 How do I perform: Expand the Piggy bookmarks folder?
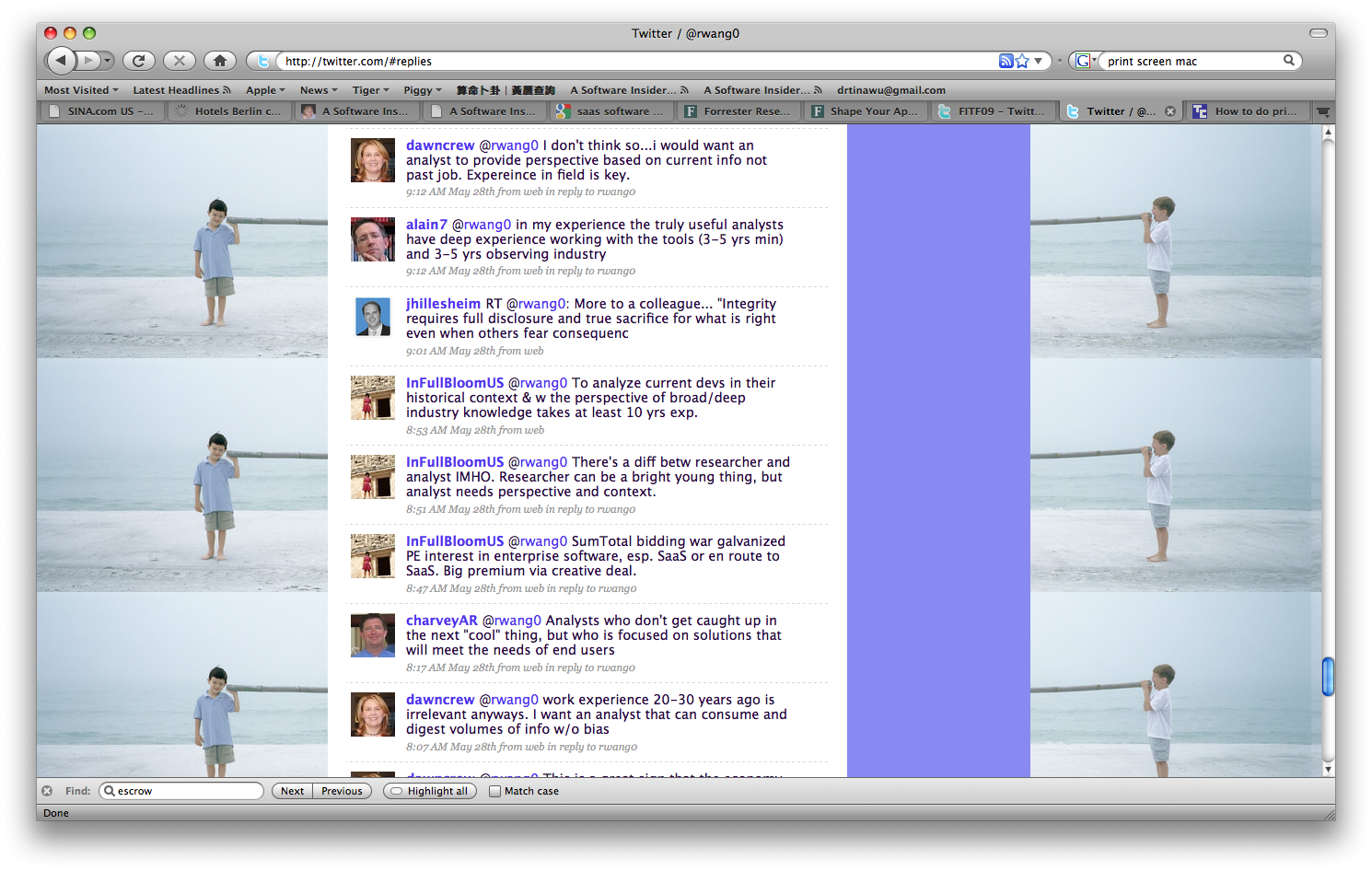pos(423,90)
